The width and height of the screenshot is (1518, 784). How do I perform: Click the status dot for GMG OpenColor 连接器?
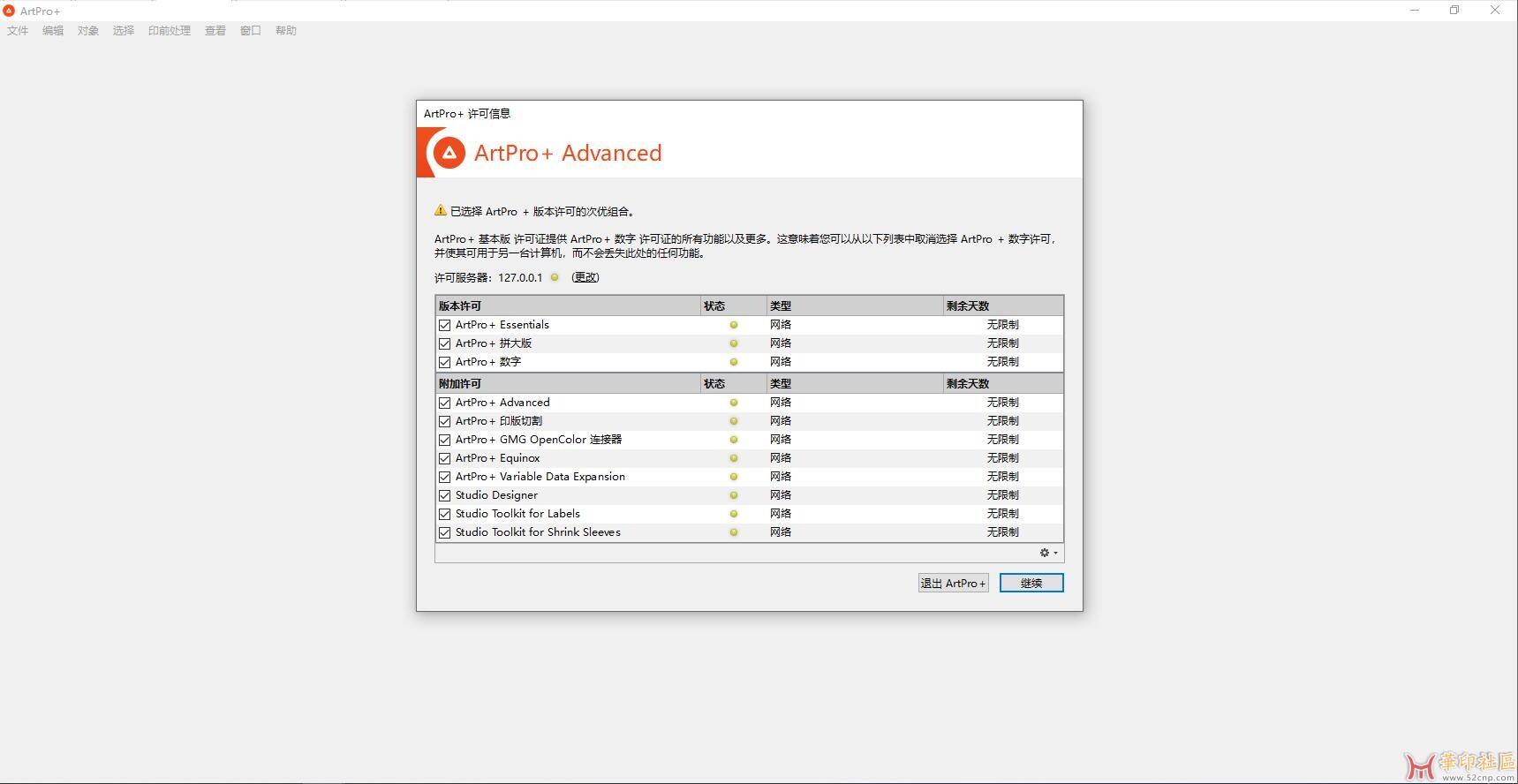734,440
